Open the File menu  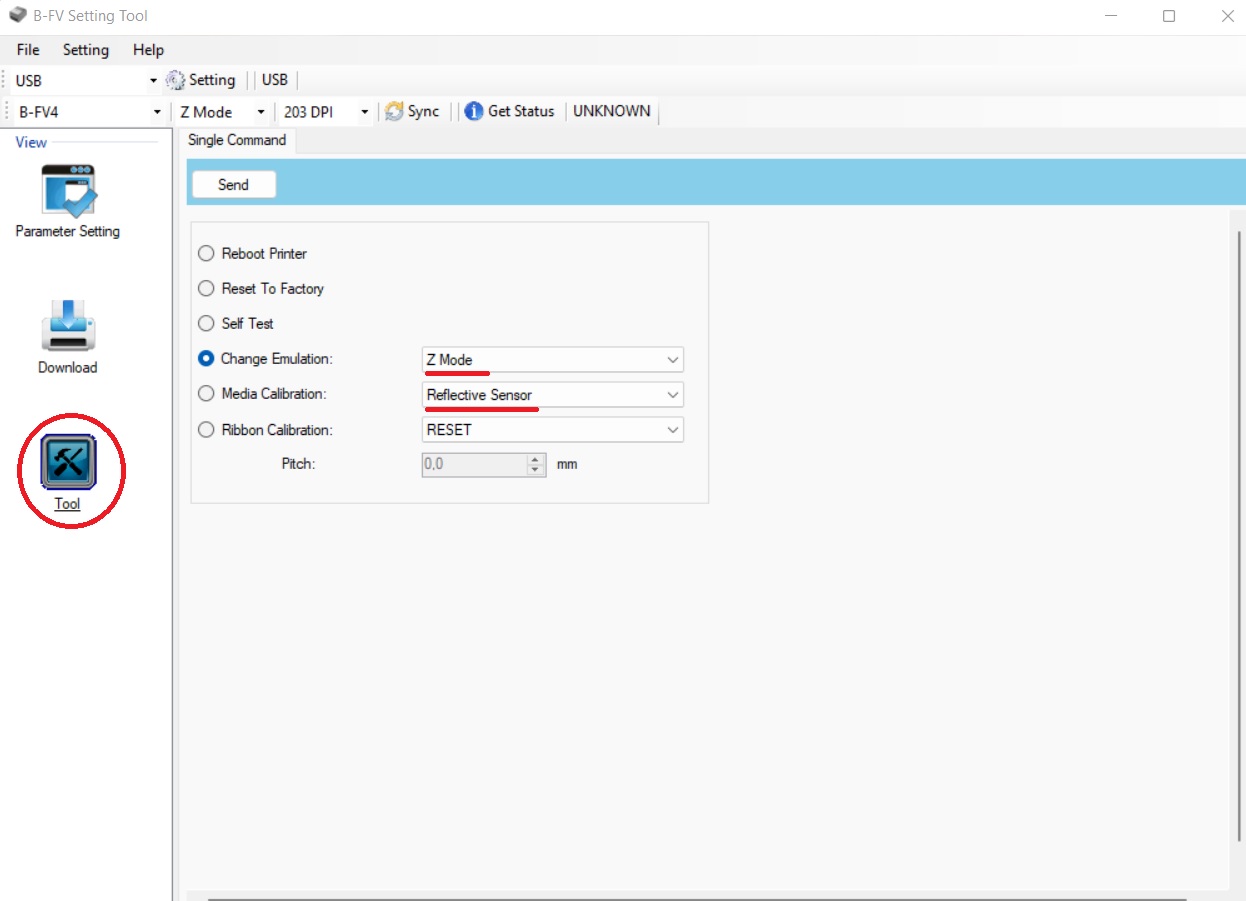point(28,49)
